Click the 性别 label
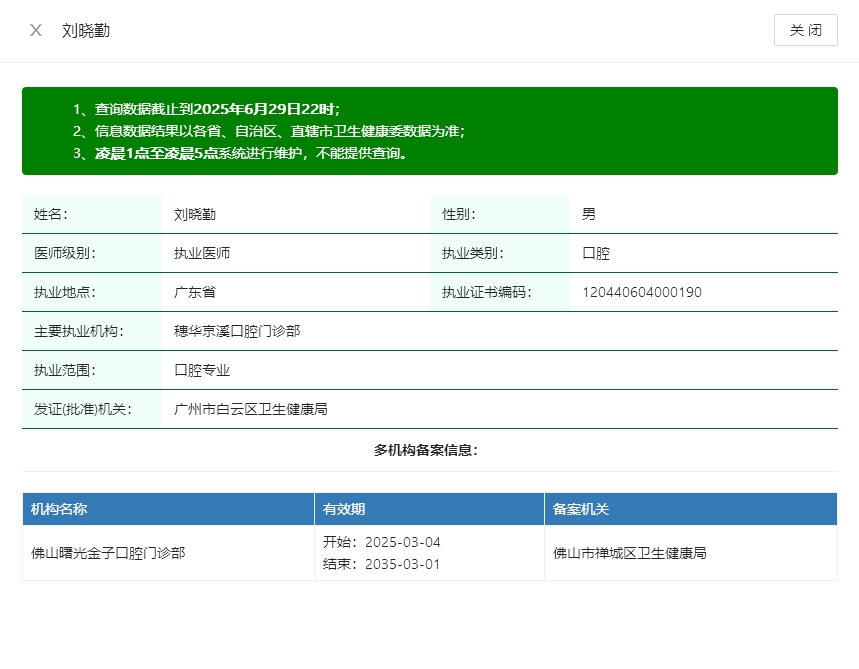Viewport: 859px width, 669px height. pyautogui.click(x=459, y=214)
